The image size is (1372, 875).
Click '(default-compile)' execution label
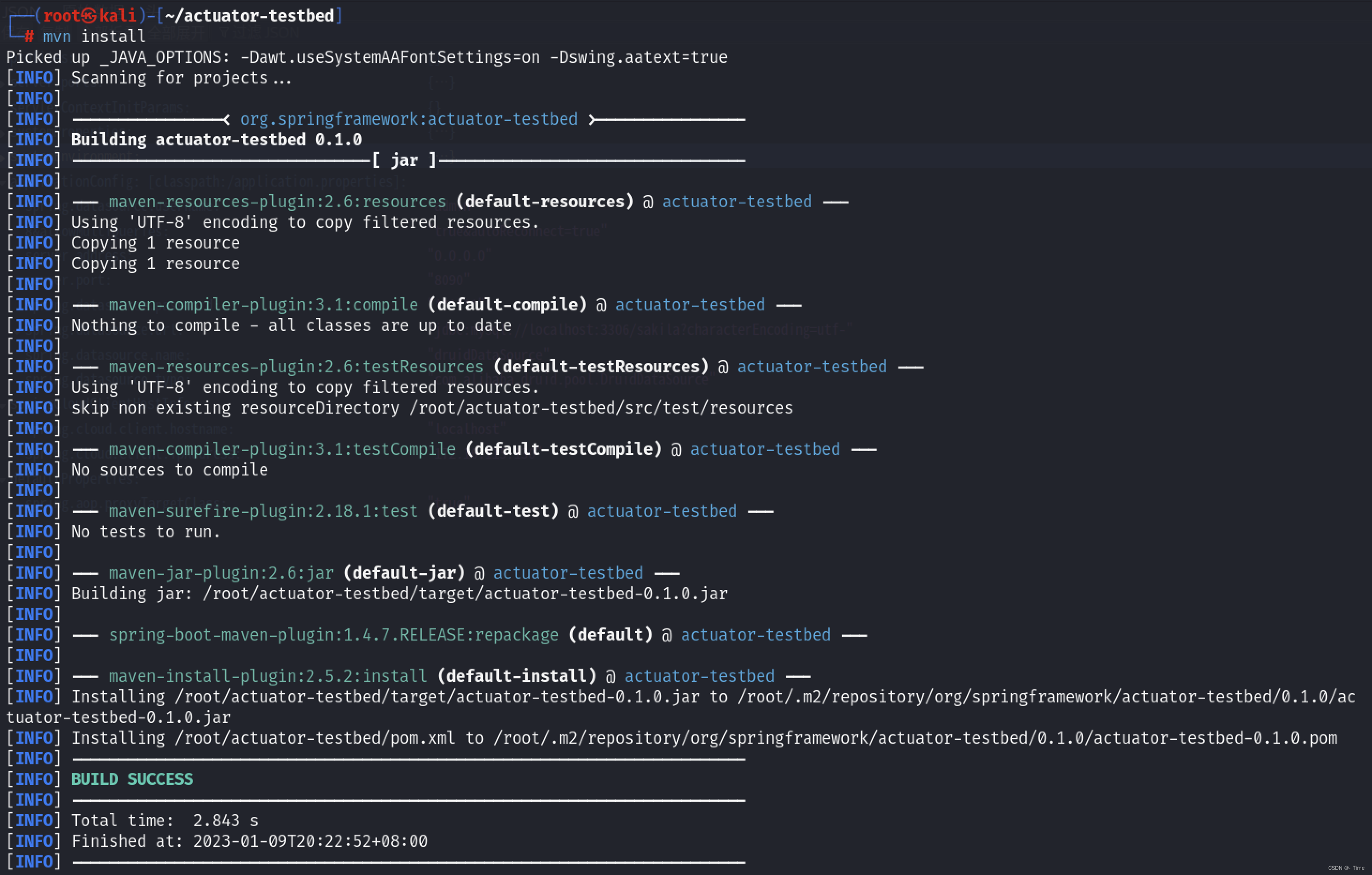pyautogui.click(x=507, y=304)
